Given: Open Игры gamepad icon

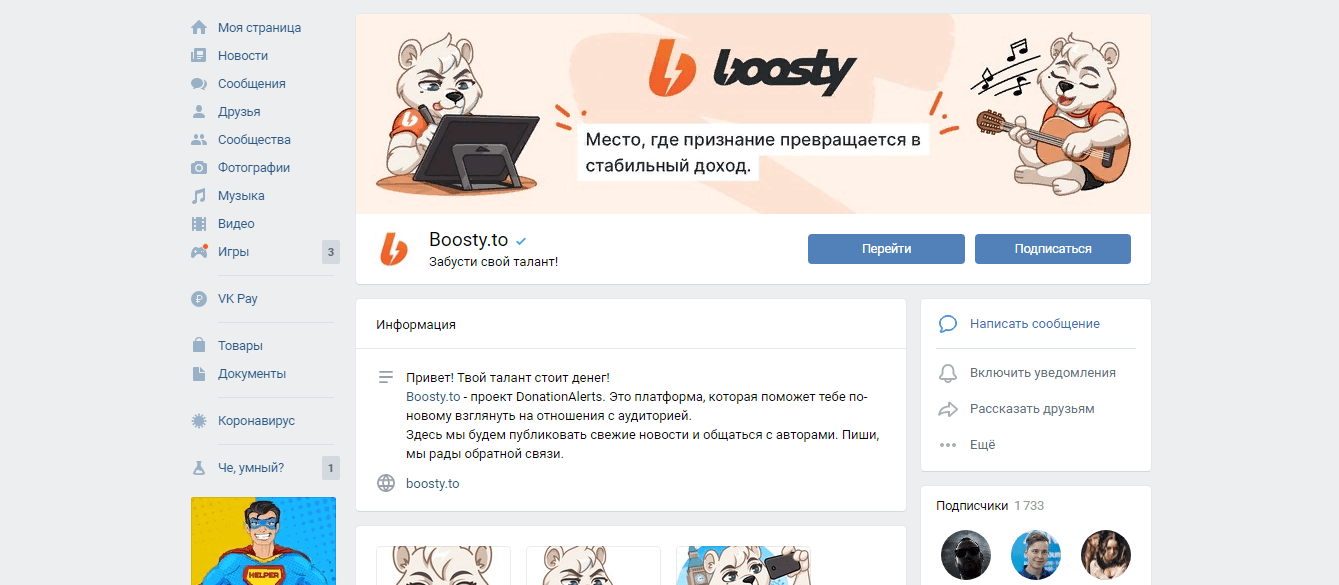Looking at the screenshot, I should [x=199, y=252].
